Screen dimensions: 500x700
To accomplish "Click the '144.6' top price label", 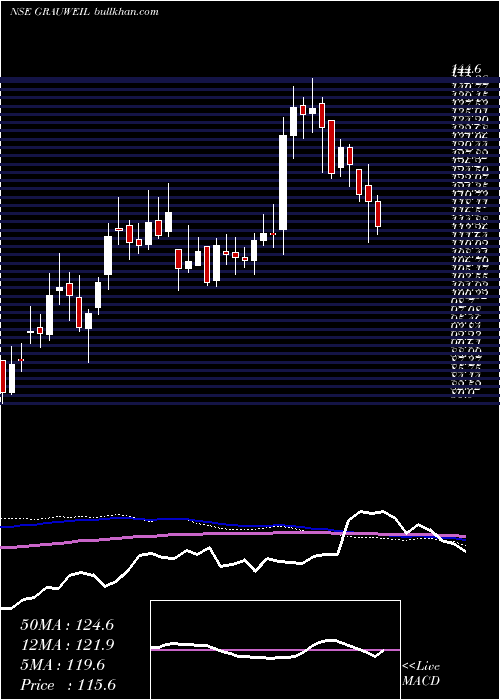I will point(467,69).
